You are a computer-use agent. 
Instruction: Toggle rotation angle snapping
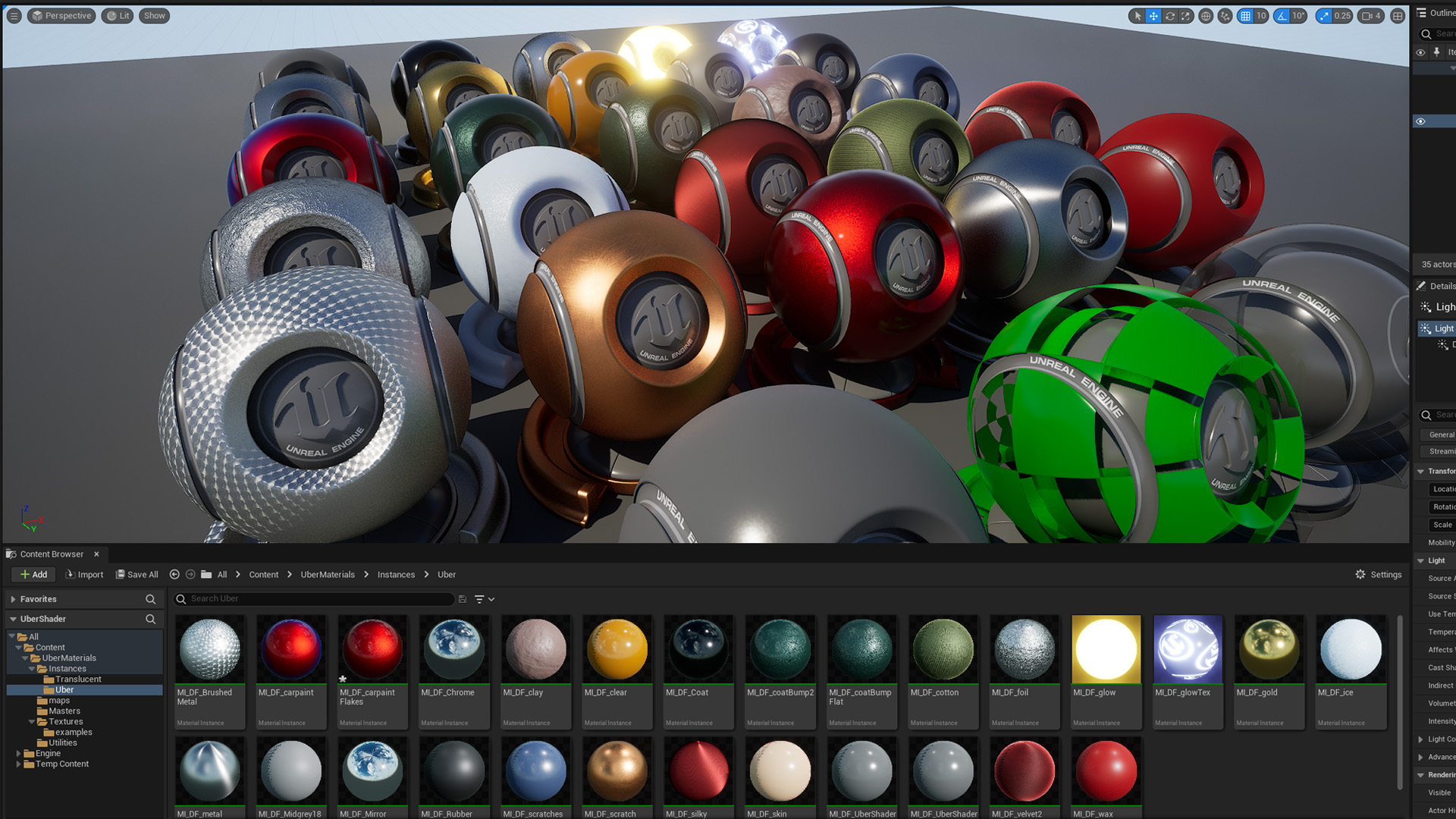(x=1282, y=16)
